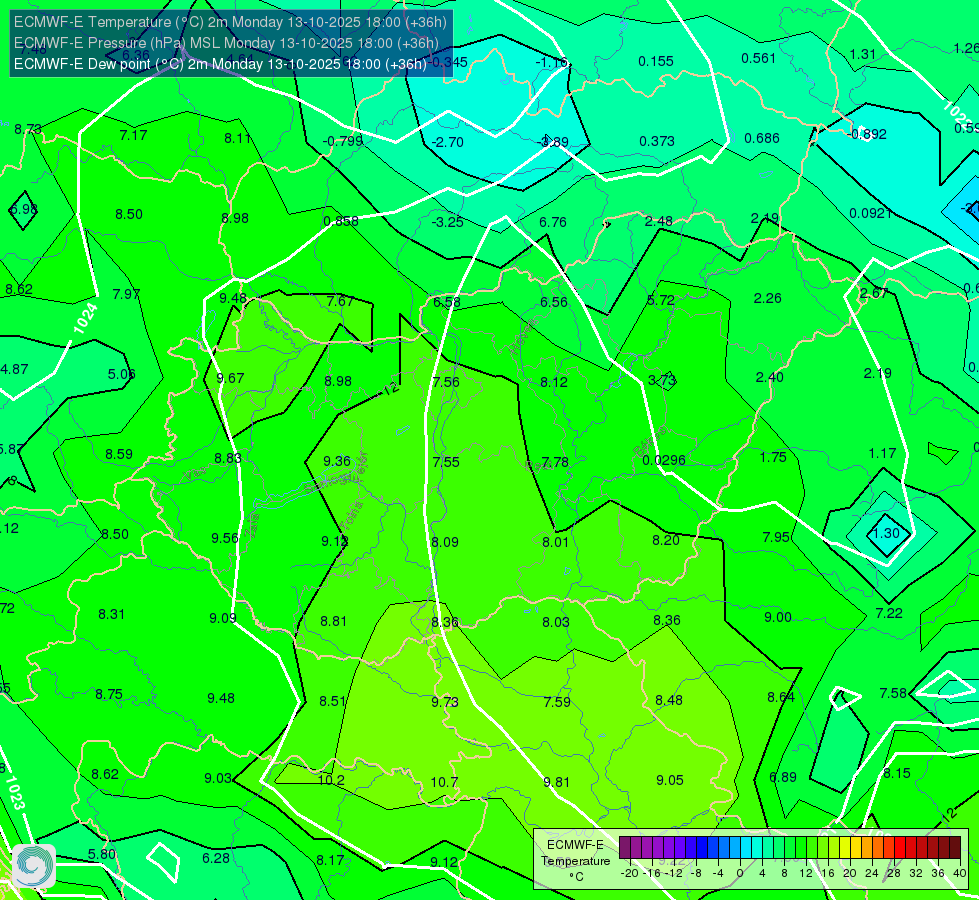Click the 8.12 grid value

coord(554,382)
